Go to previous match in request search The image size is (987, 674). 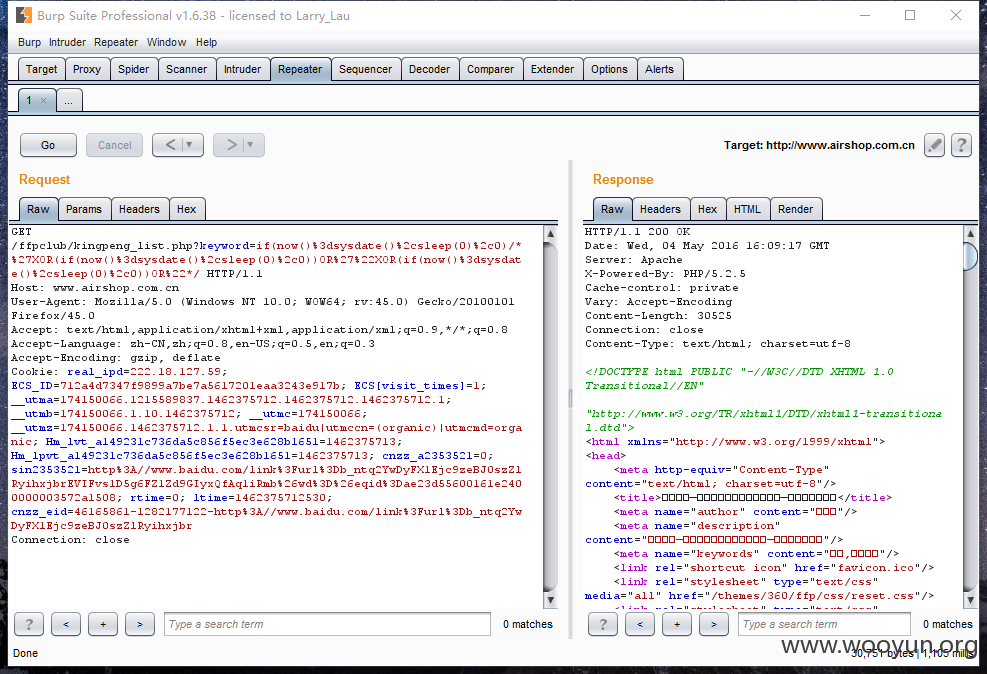[x=66, y=624]
